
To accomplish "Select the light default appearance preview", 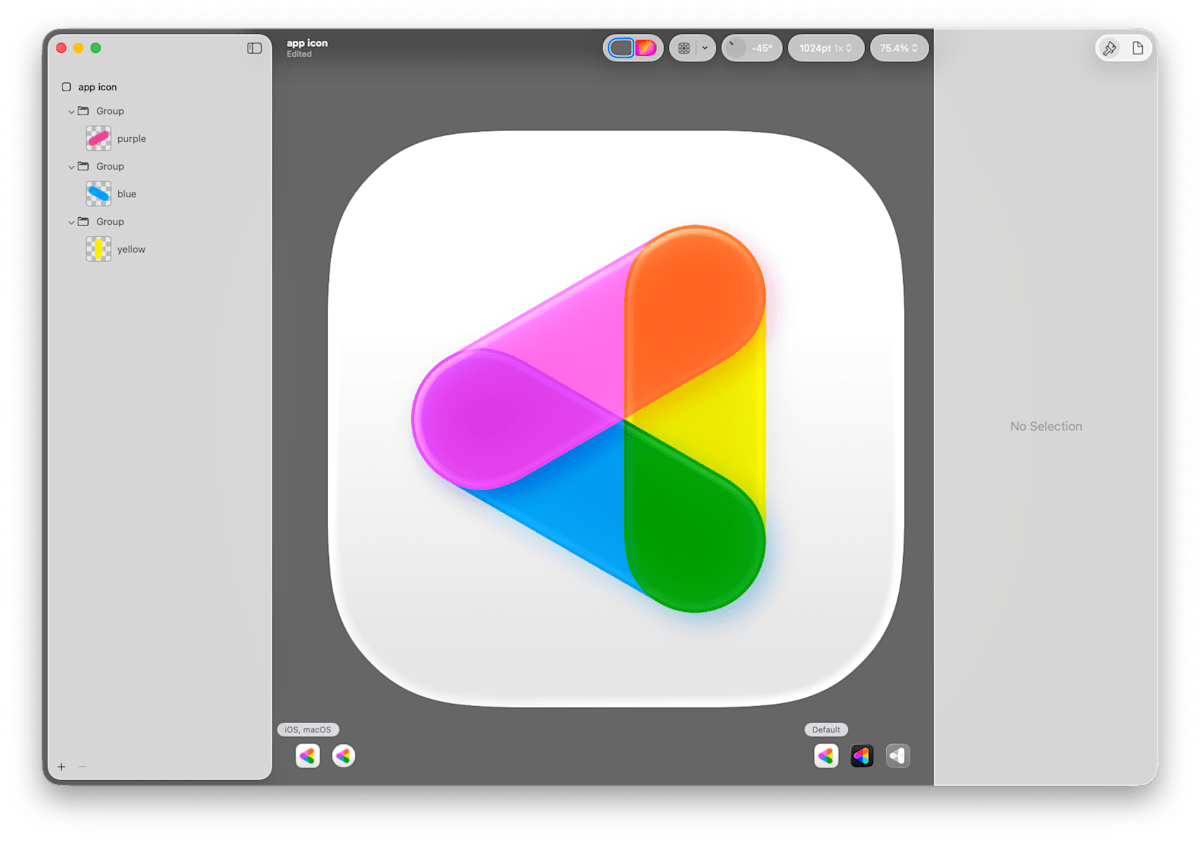I will [826, 756].
